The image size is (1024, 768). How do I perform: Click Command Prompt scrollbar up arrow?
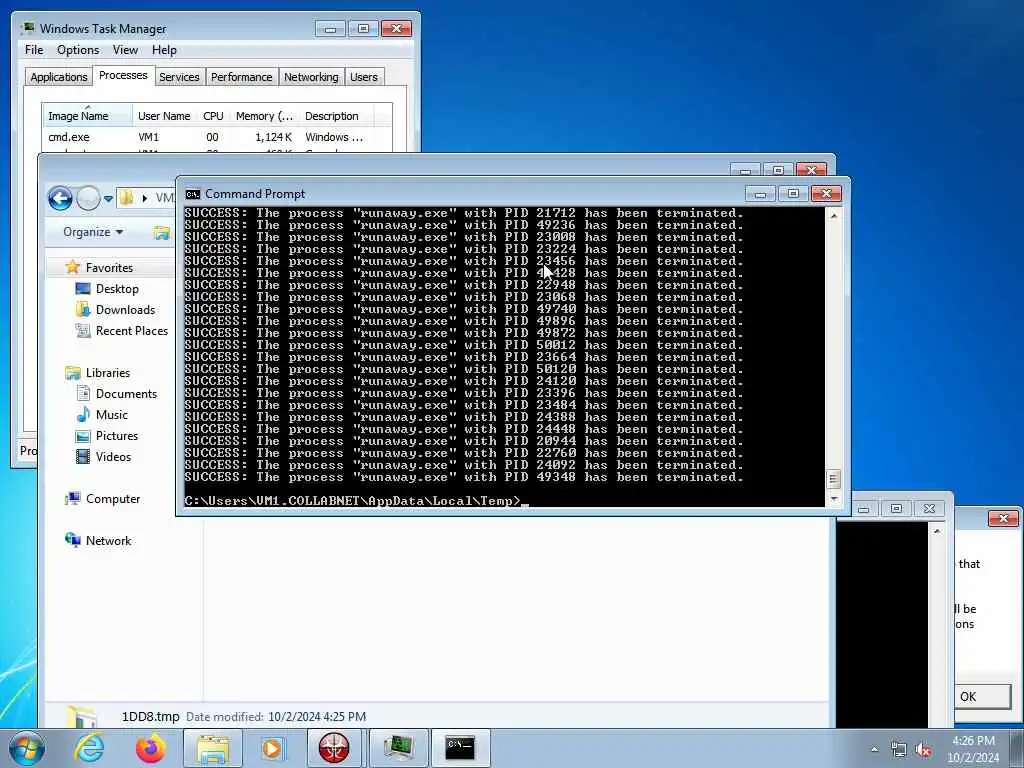834,215
